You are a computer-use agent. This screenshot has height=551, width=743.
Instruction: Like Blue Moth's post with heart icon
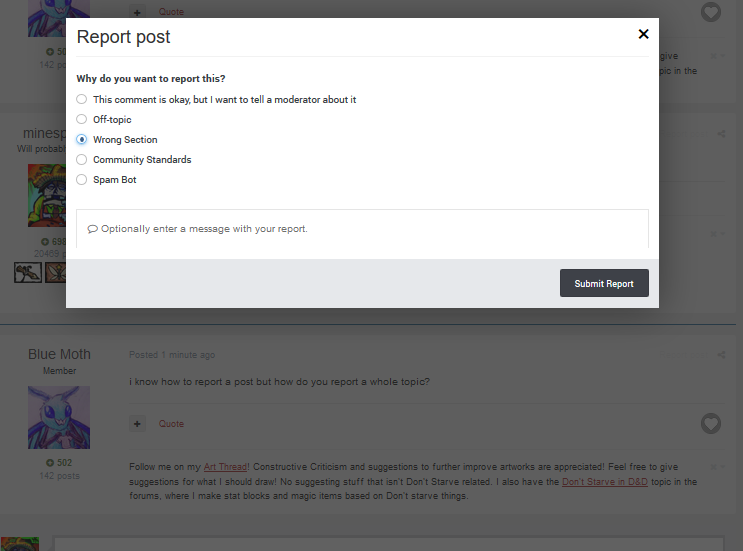pyautogui.click(x=710, y=424)
